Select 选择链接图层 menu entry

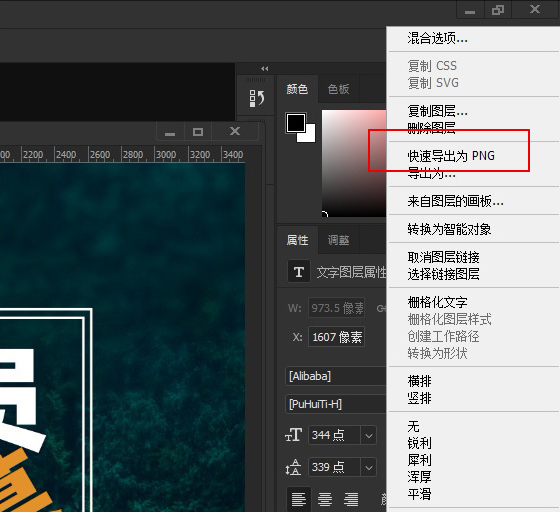443,274
